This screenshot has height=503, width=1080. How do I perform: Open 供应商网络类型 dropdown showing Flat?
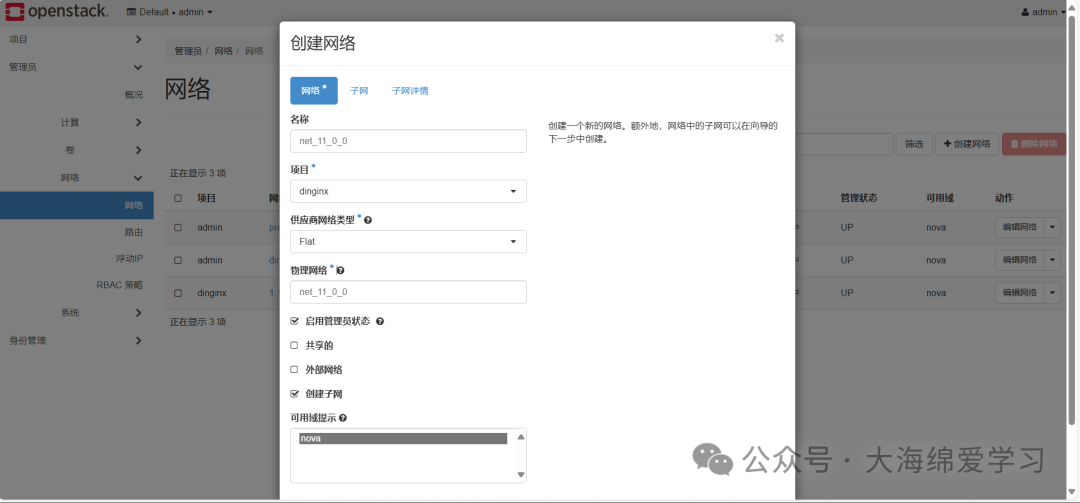pos(408,242)
